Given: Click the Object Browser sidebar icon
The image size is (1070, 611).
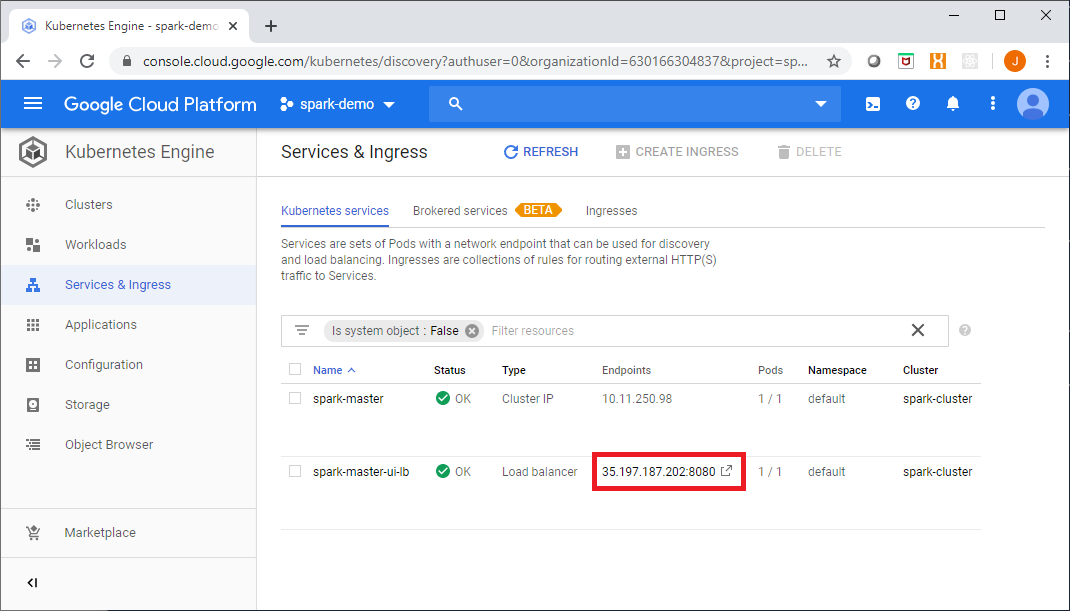Looking at the screenshot, I should [x=33, y=444].
